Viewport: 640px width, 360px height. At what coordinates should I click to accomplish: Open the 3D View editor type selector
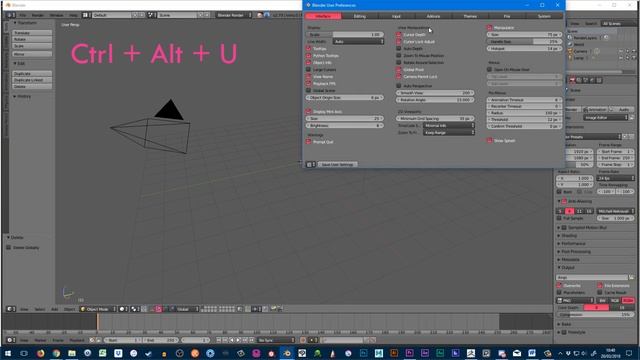coord(11,309)
